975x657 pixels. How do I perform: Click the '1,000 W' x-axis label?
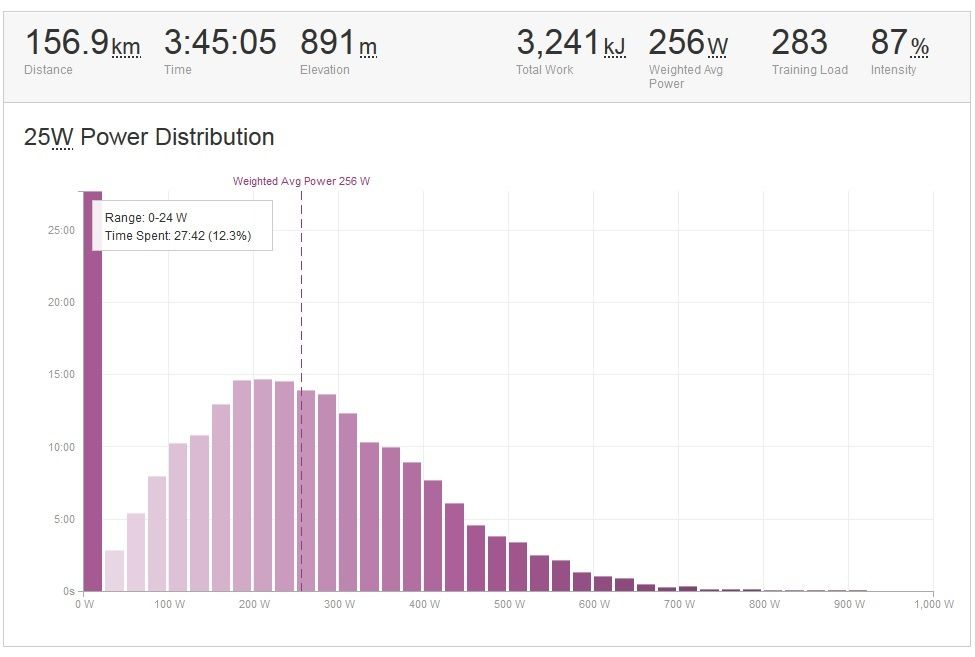click(934, 604)
